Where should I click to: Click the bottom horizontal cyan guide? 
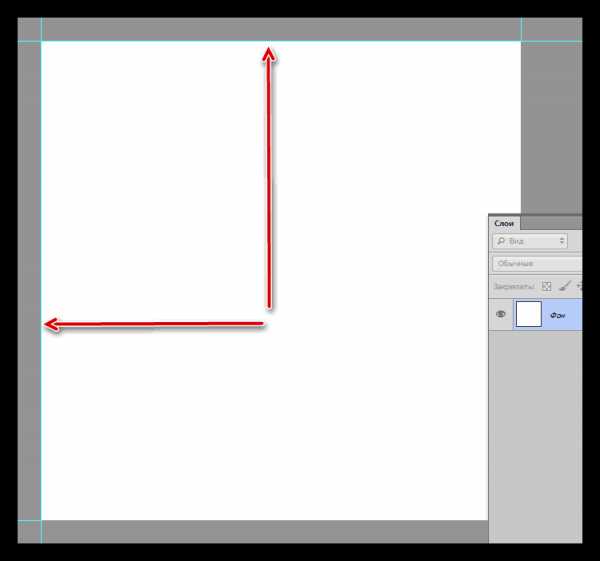click(x=29, y=520)
